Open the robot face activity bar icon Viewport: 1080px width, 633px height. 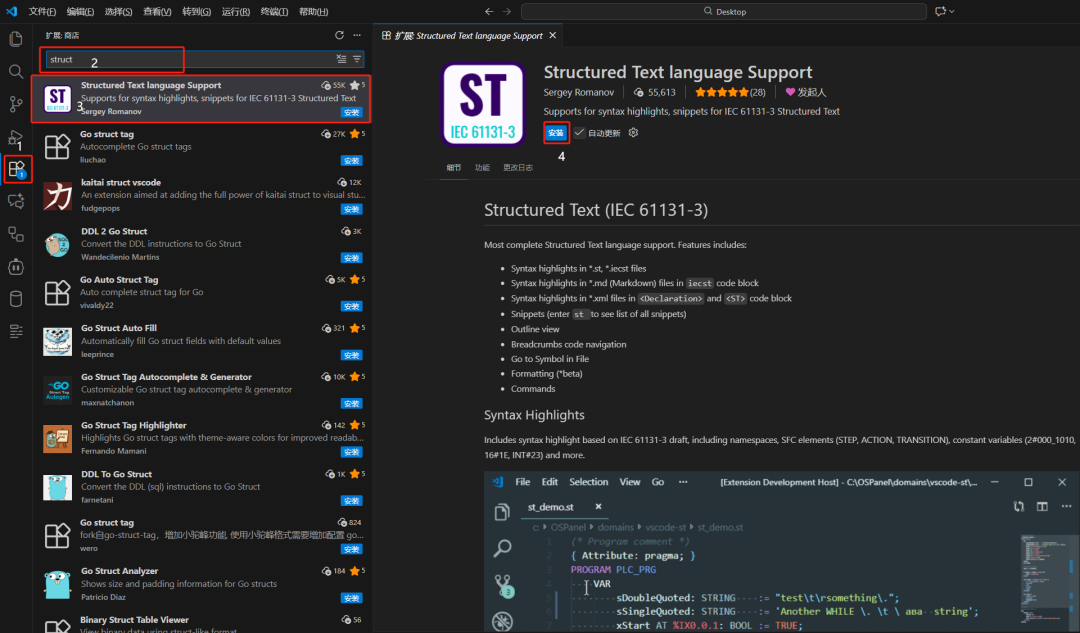[16, 267]
